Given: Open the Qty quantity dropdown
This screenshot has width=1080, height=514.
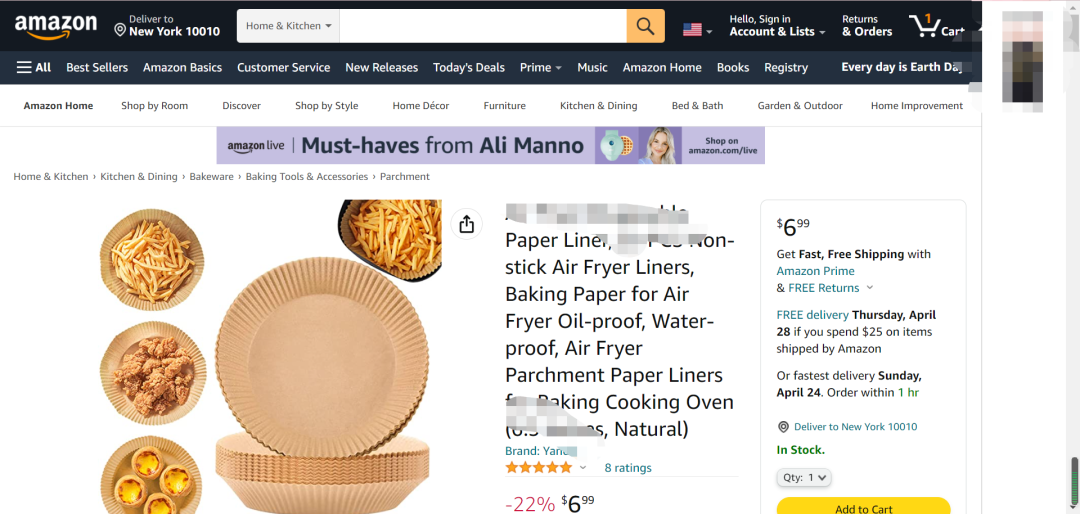Looking at the screenshot, I should 803,477.
